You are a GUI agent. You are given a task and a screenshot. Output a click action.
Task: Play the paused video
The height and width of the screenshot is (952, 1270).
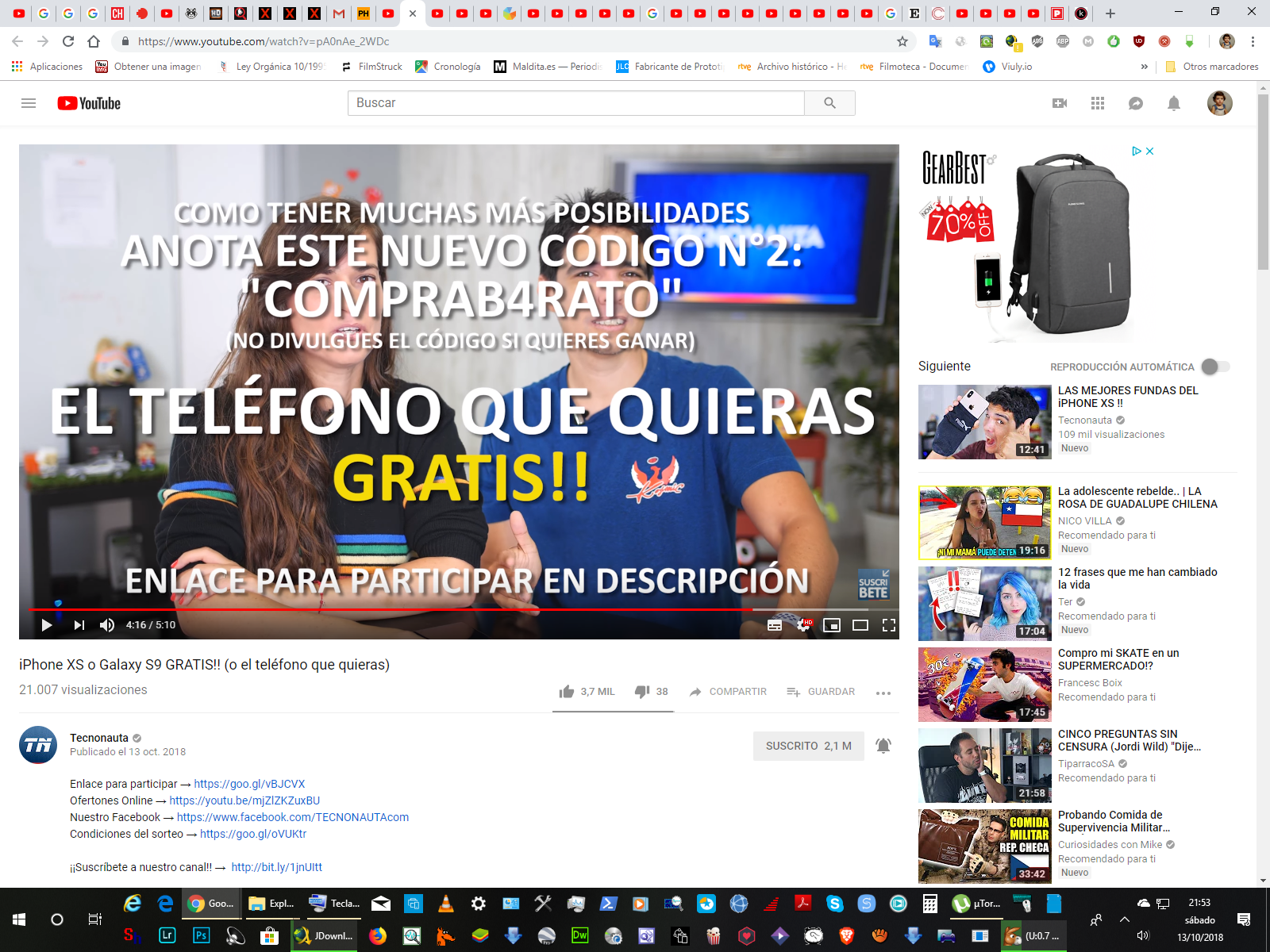click(x=47, y=625)
